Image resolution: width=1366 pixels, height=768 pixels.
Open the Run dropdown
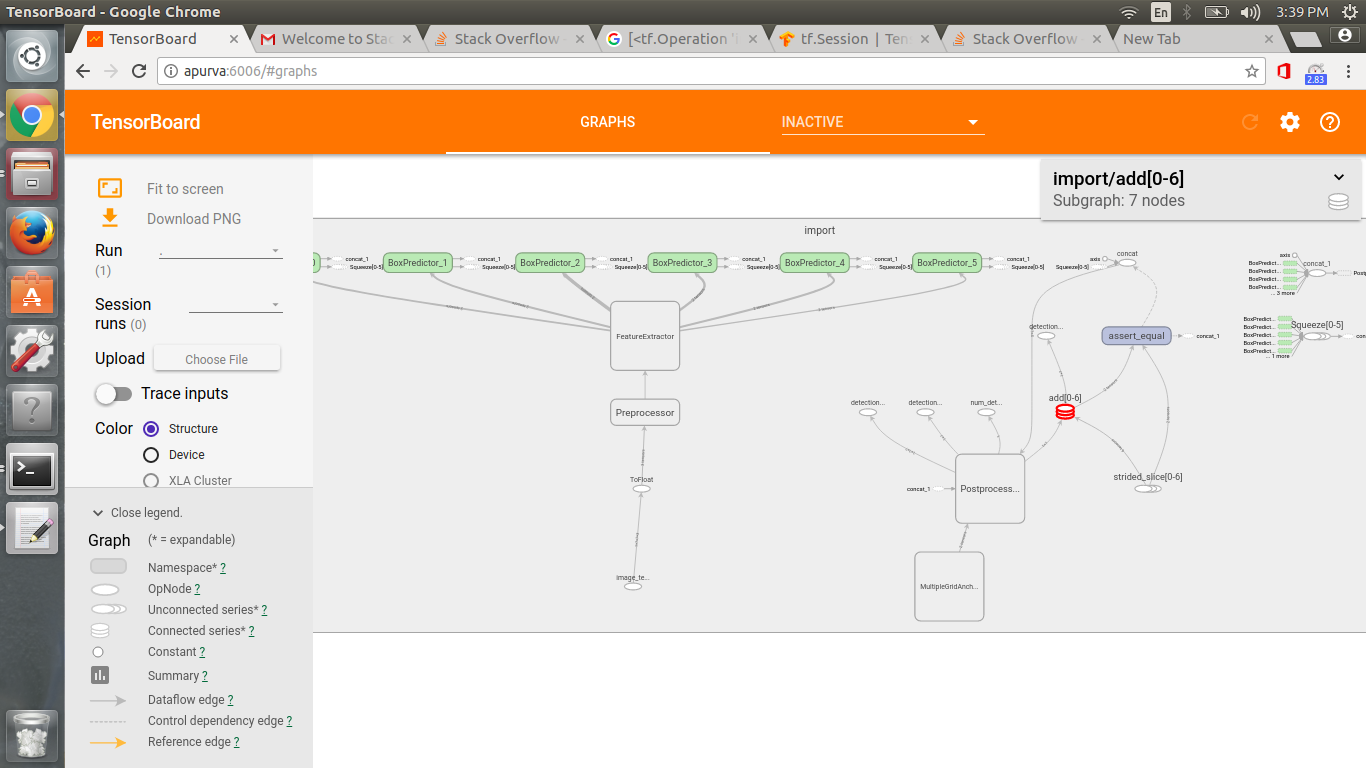pos(221,250)
